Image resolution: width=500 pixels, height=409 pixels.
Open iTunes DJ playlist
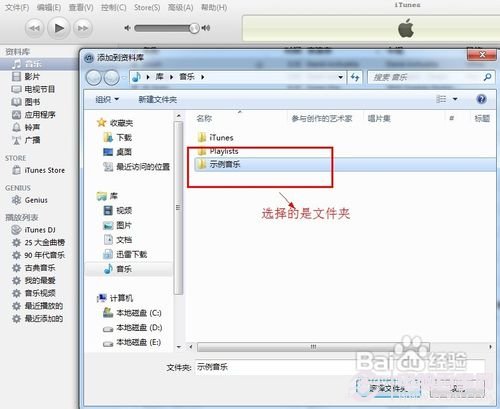coord(39,230)
